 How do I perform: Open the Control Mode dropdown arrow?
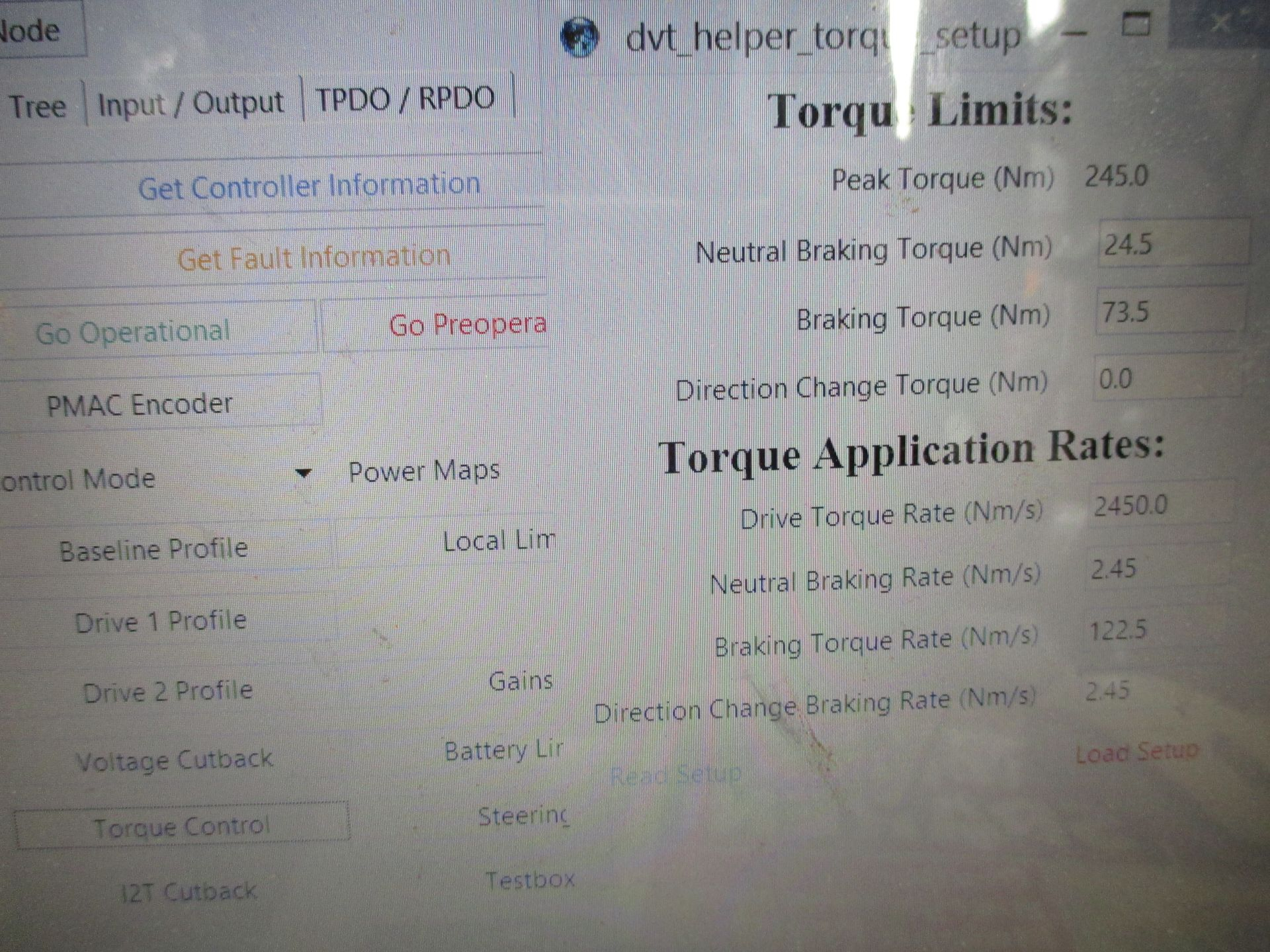(x=303, y=473)
